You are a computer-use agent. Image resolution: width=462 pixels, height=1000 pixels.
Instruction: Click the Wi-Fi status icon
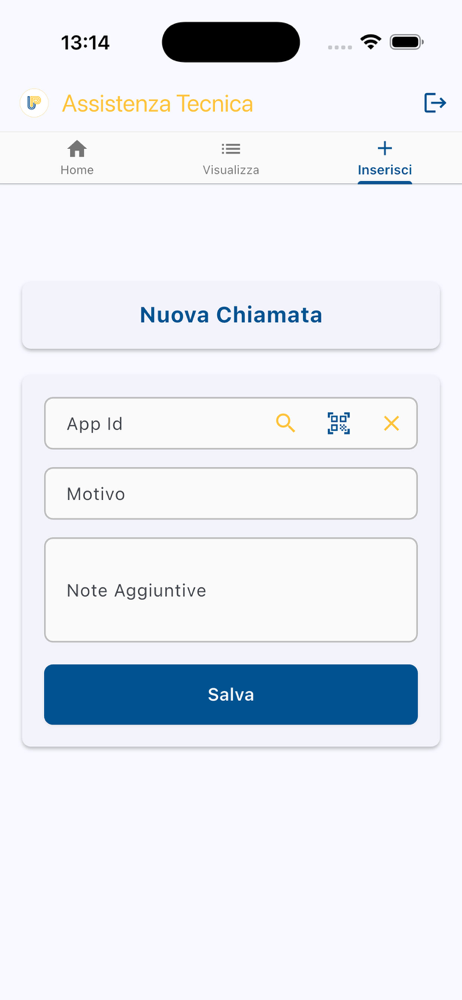[x=370, y=42]
